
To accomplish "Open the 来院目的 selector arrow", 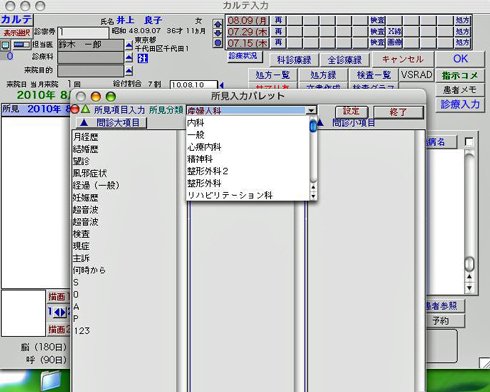I will click(x=129, y=71).
